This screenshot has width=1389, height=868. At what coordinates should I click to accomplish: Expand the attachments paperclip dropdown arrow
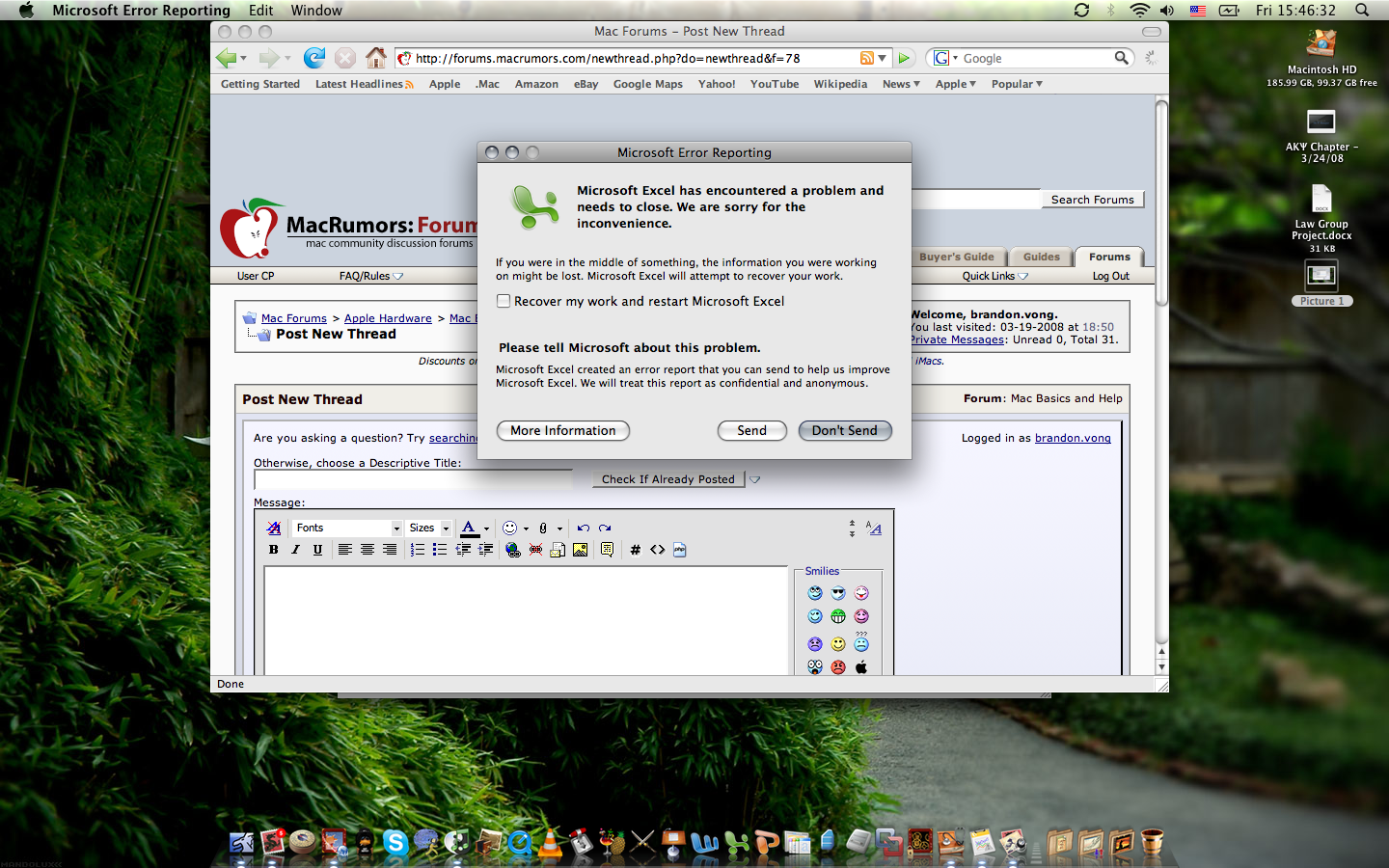coord(559,529)
